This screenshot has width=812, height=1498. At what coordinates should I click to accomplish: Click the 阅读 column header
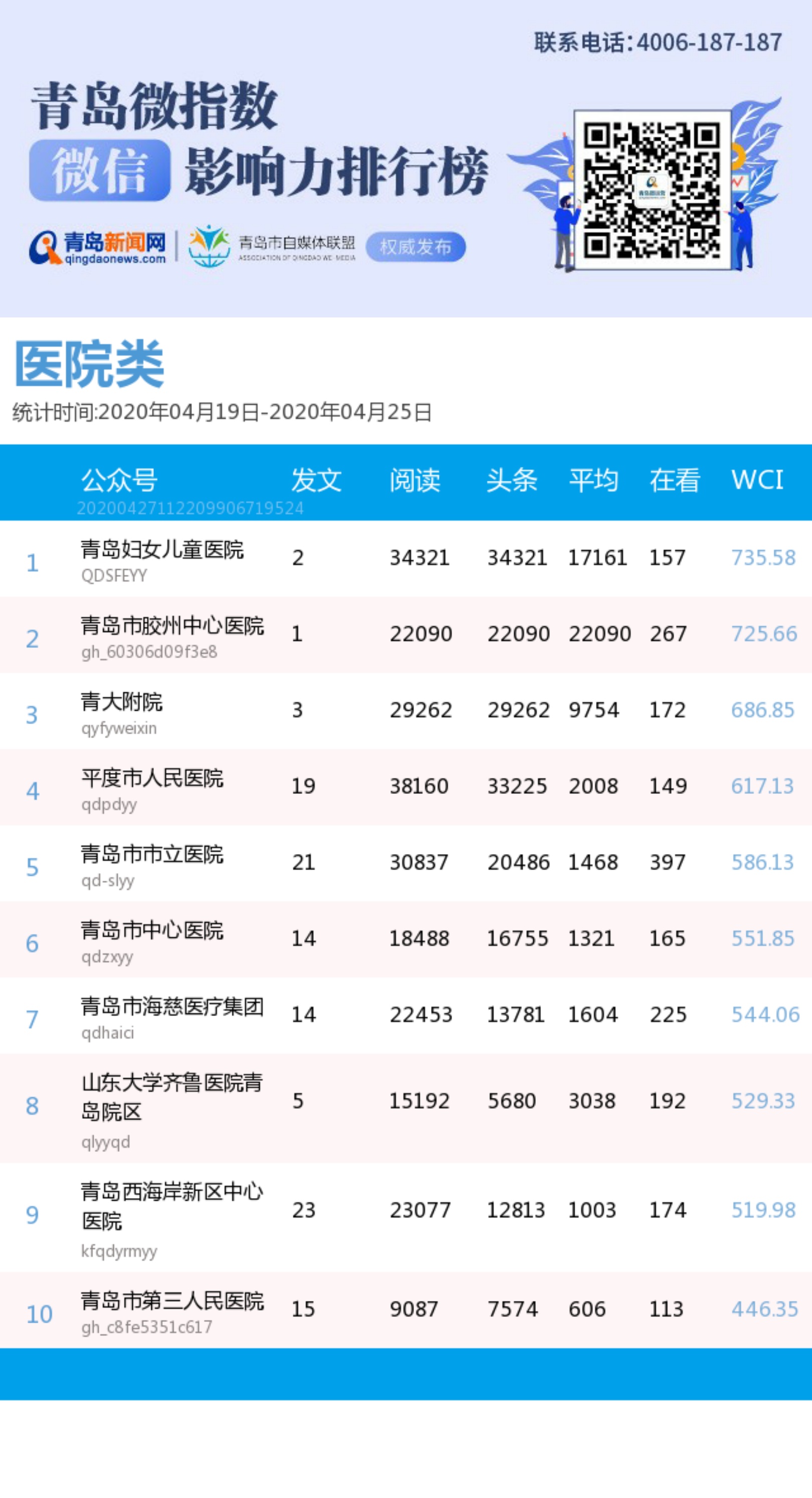[x=415, y=480]
